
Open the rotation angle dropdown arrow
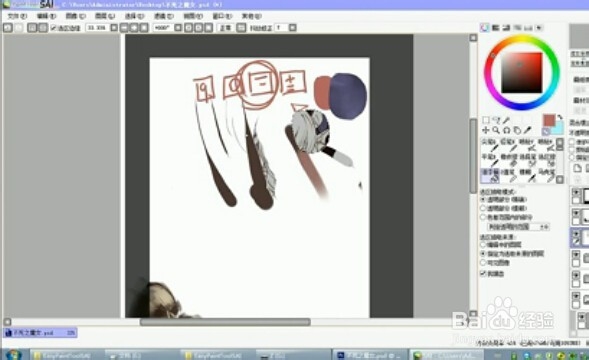tap(178, 27)
